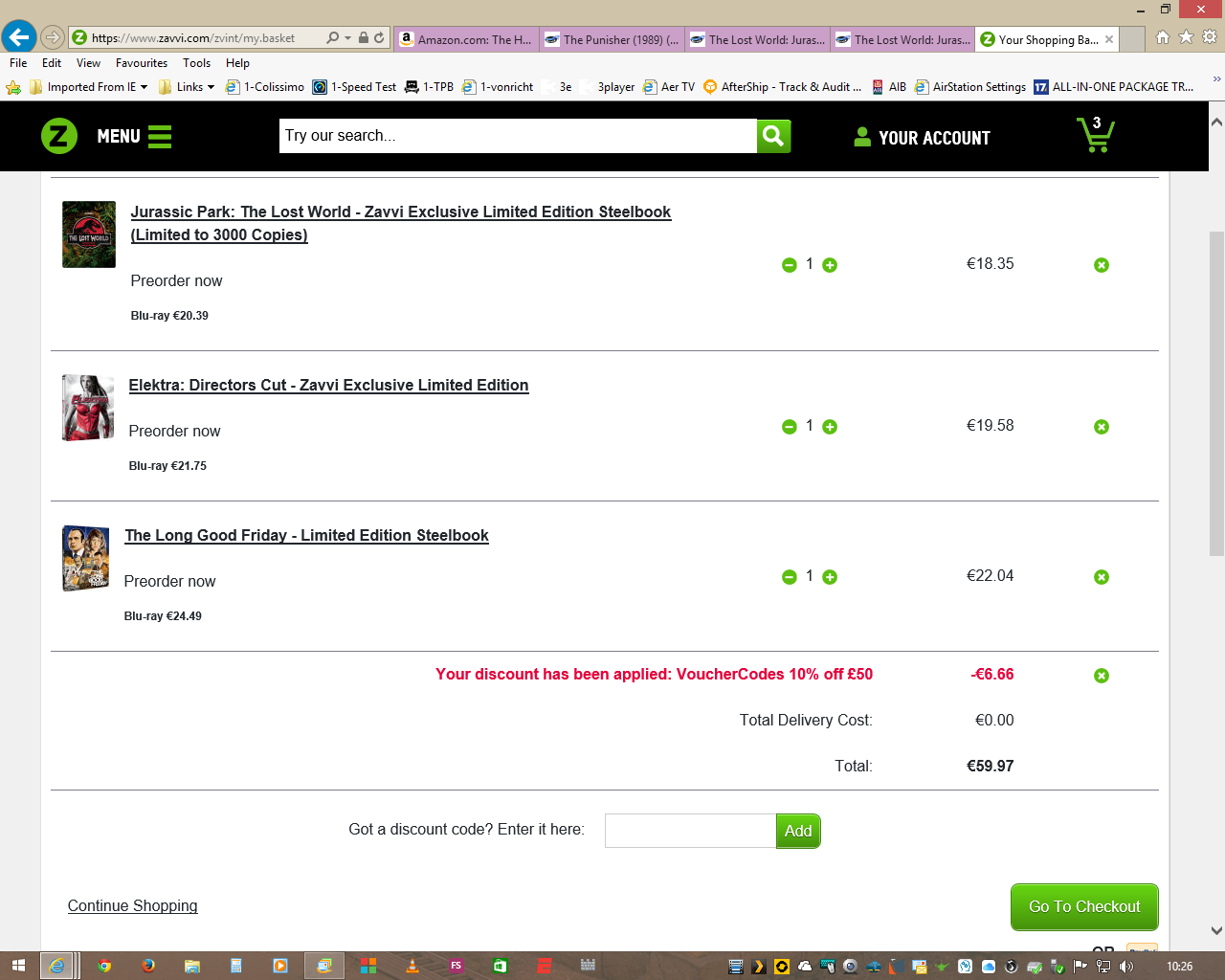Click the Try our search box
The height and width of the screenshot is (980, 1225).
click(x=518, y=136)
